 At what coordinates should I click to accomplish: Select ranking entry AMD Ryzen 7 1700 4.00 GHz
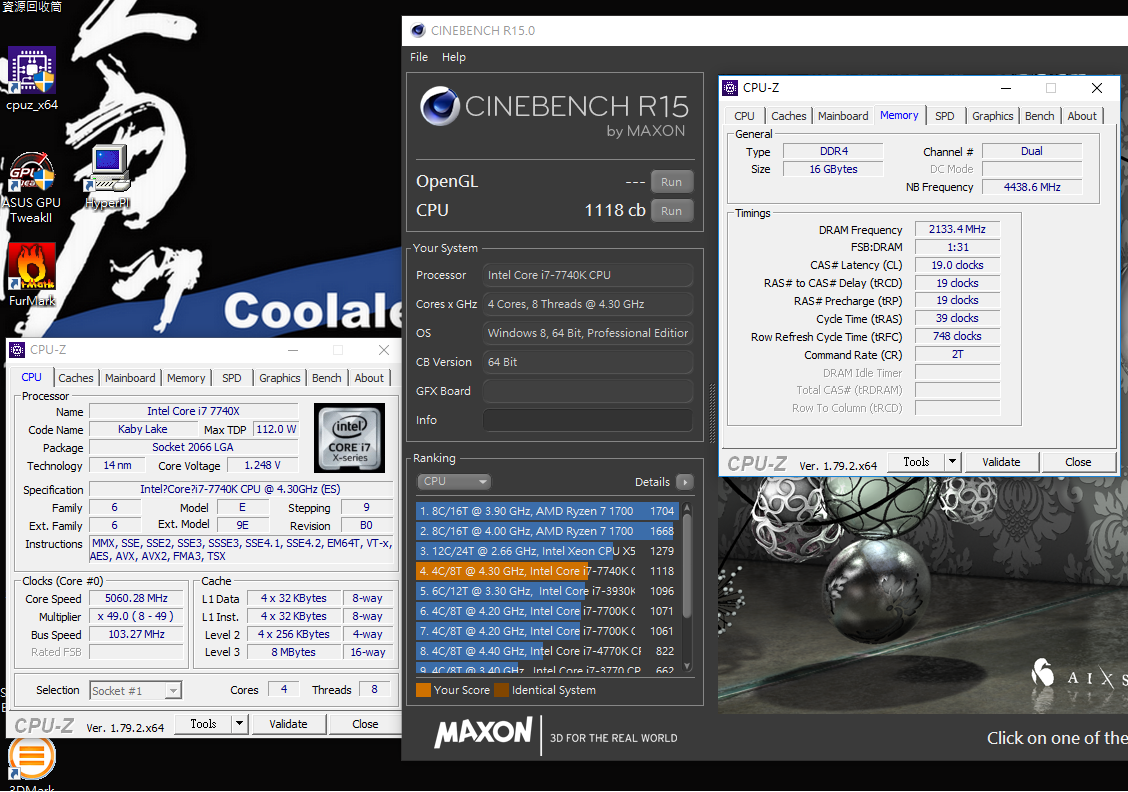[547, 531]
